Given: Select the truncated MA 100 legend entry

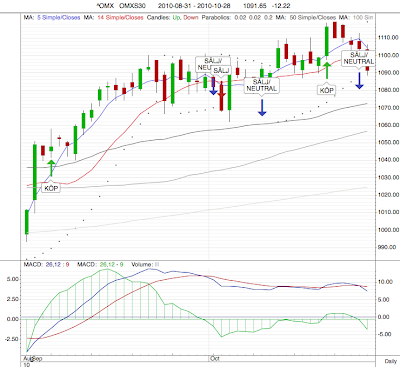Looking at the screenshot, I should pyautogui.click(x=356, y=17).
